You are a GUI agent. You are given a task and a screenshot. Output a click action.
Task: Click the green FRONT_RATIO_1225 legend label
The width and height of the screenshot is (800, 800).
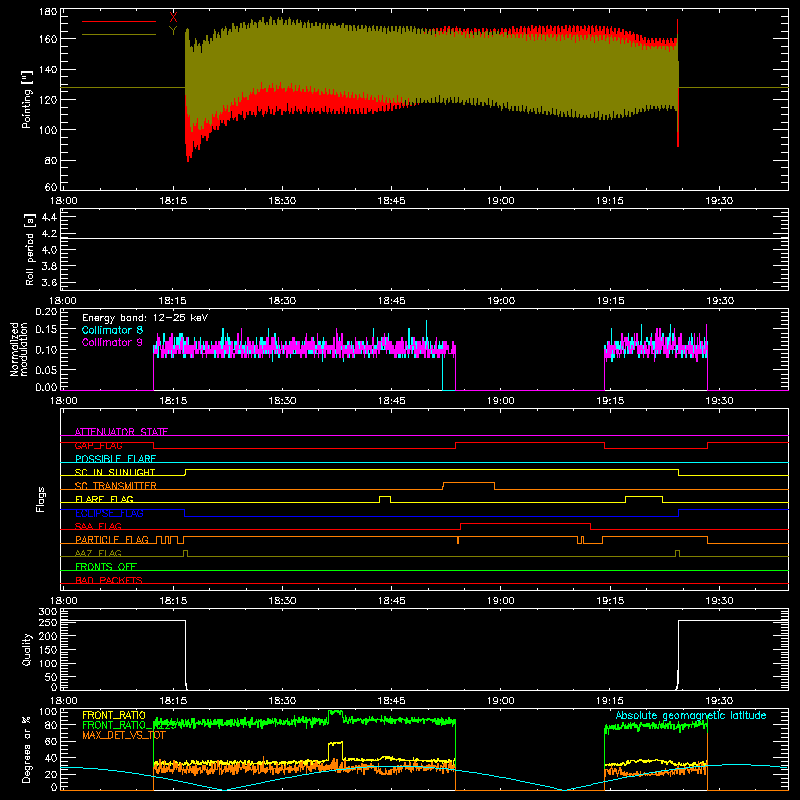[129, 725]
